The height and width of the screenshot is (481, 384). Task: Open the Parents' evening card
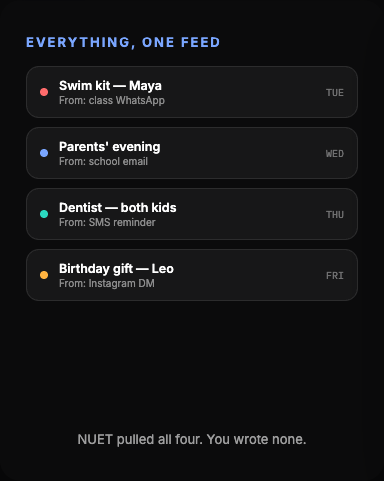(x=192, y=153)
